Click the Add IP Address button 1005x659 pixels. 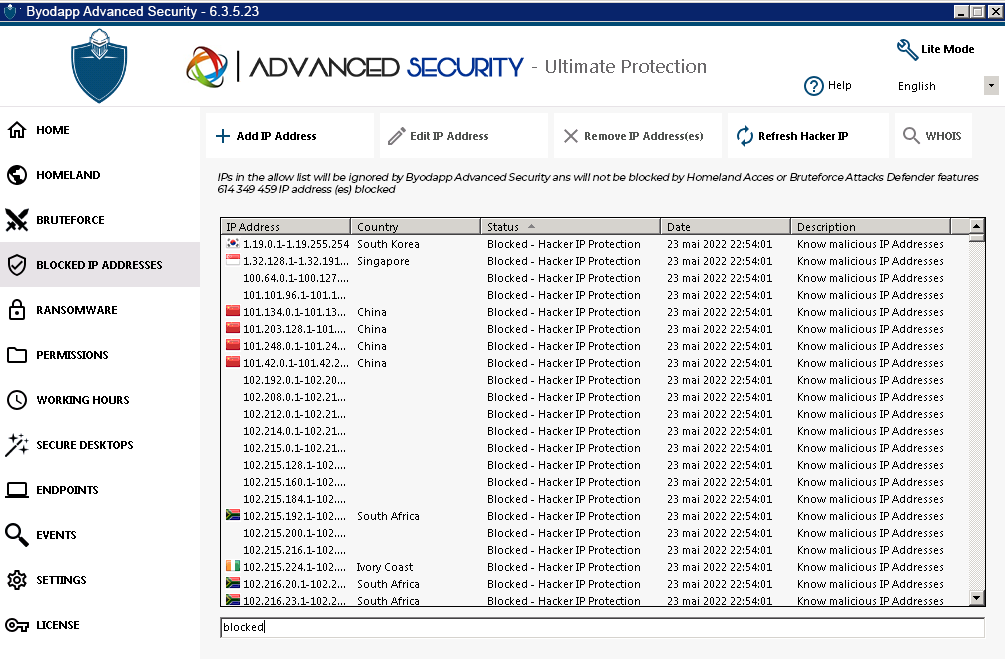290,136
